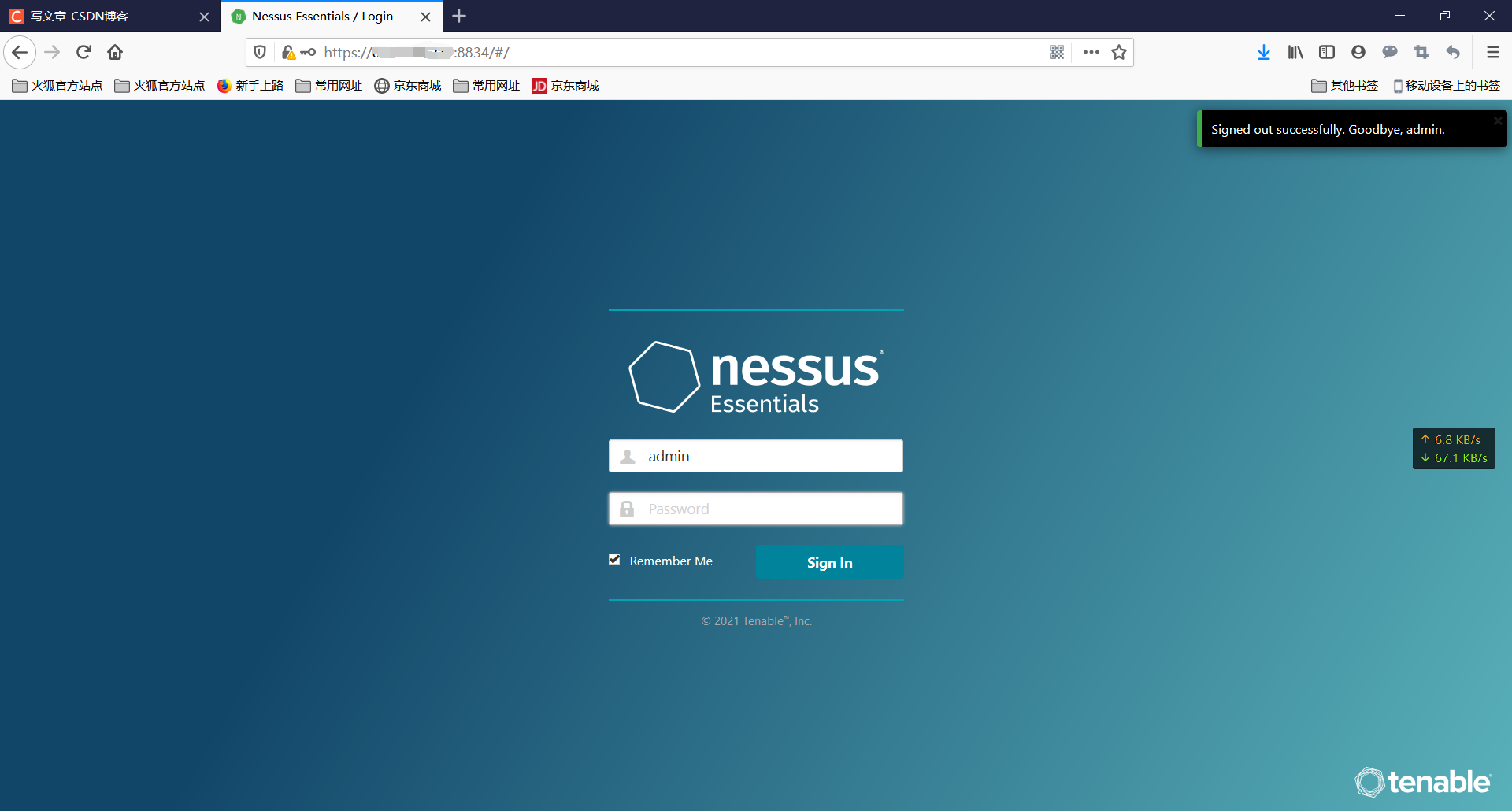Bookmark this page with the star icon

point(1119,52)
